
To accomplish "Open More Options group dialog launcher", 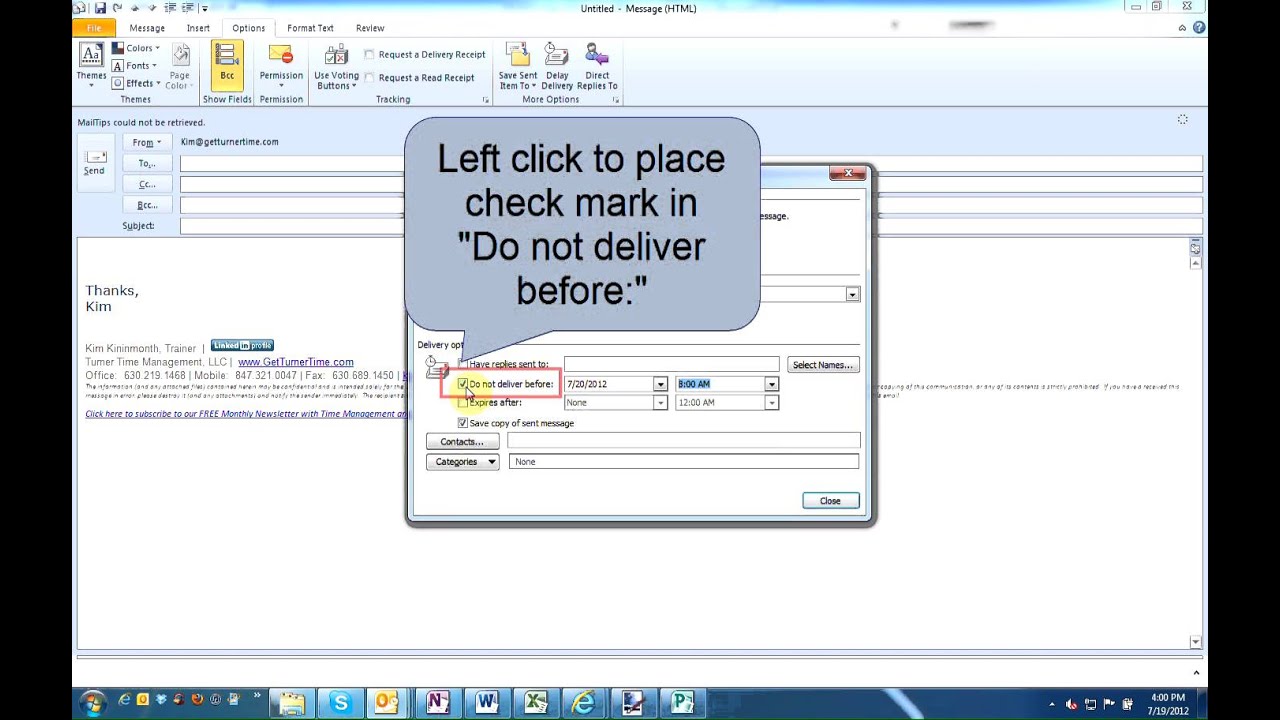I will [616, 100].
